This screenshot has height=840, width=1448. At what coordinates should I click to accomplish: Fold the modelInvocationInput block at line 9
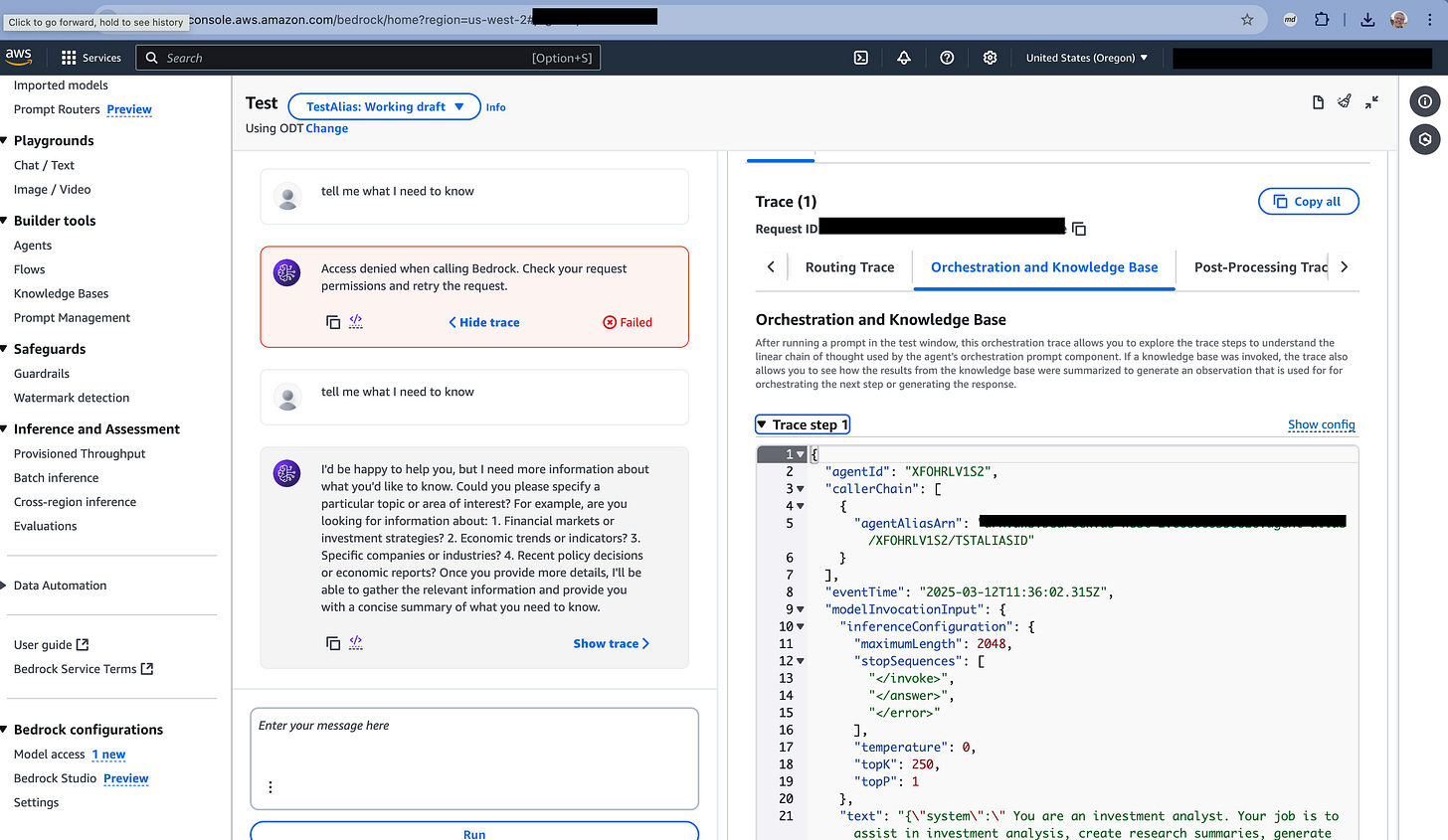click(801, 609)
